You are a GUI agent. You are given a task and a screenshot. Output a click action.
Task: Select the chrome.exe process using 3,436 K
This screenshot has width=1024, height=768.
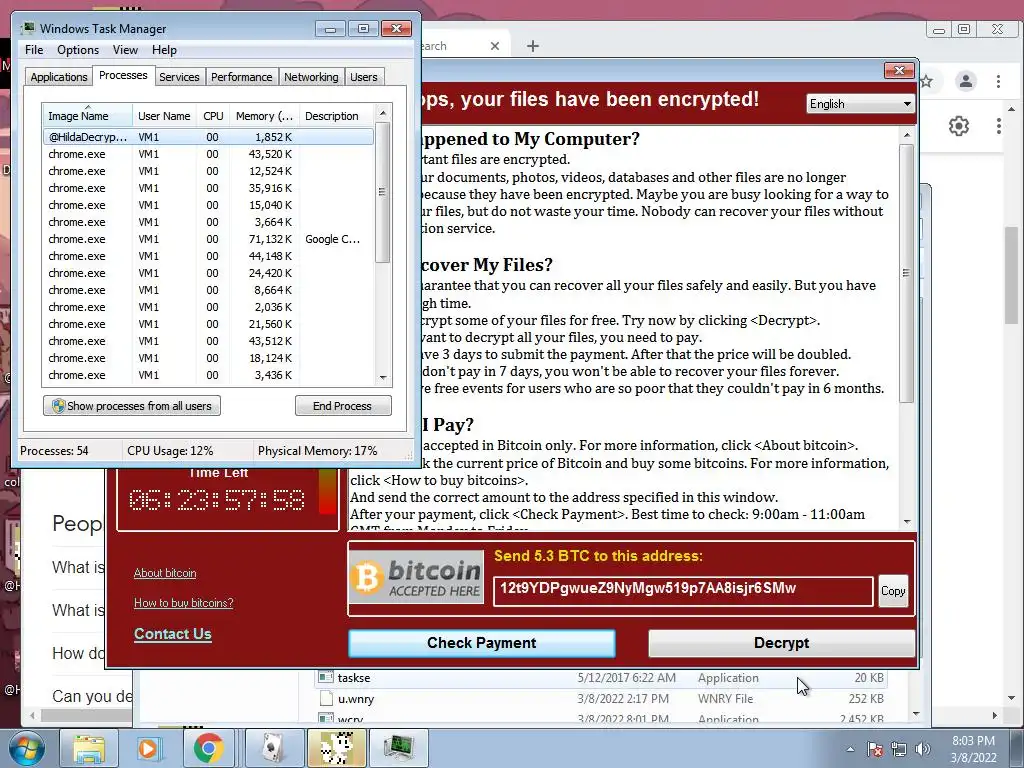[x=208, y=375]
